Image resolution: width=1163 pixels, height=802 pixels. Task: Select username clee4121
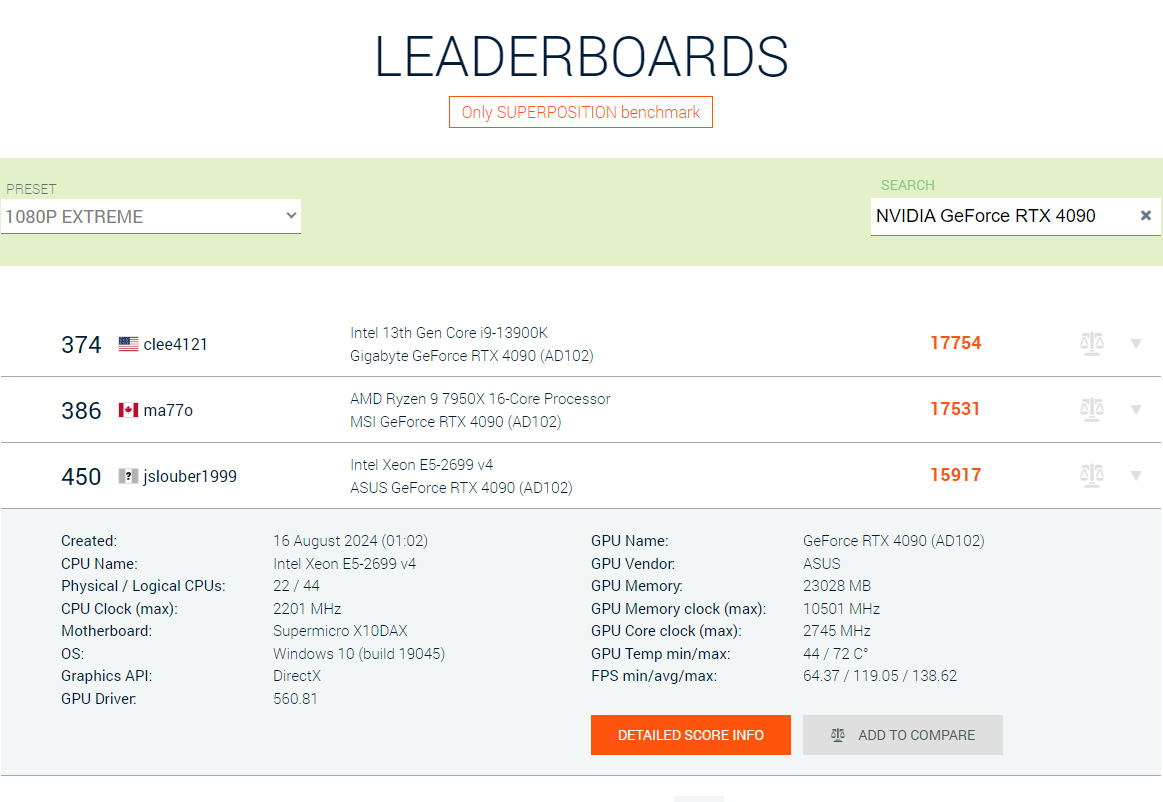(175, 344)
